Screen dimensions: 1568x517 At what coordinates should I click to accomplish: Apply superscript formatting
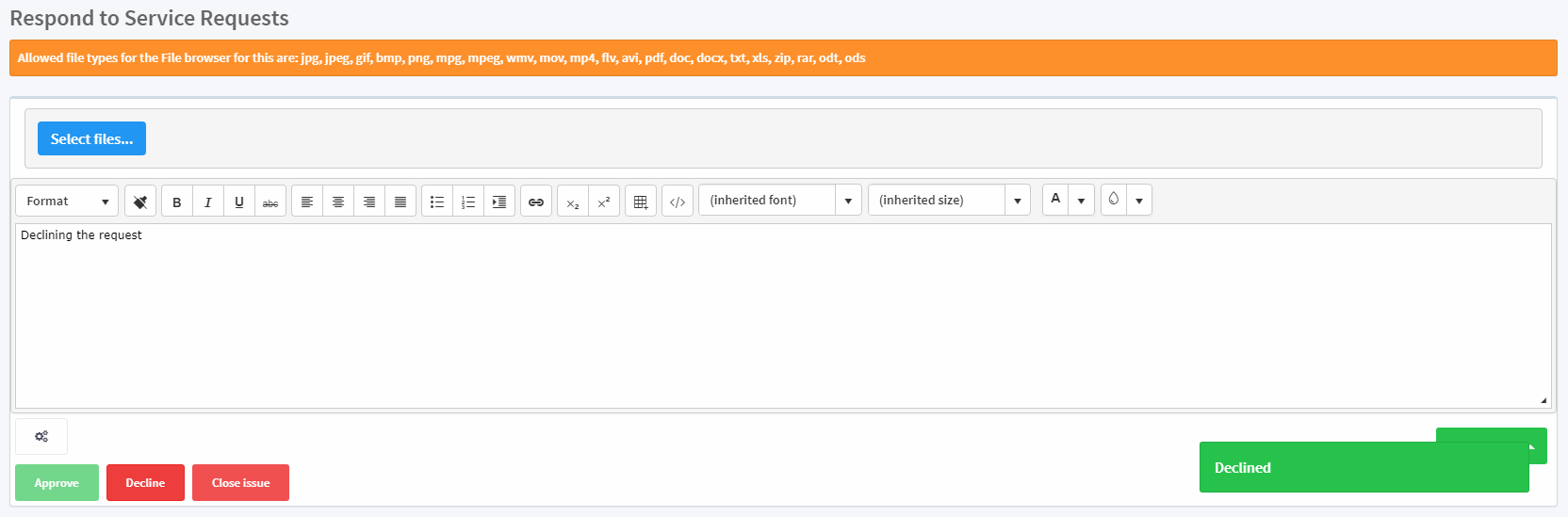pyautogui.click(x=604, y=202)
